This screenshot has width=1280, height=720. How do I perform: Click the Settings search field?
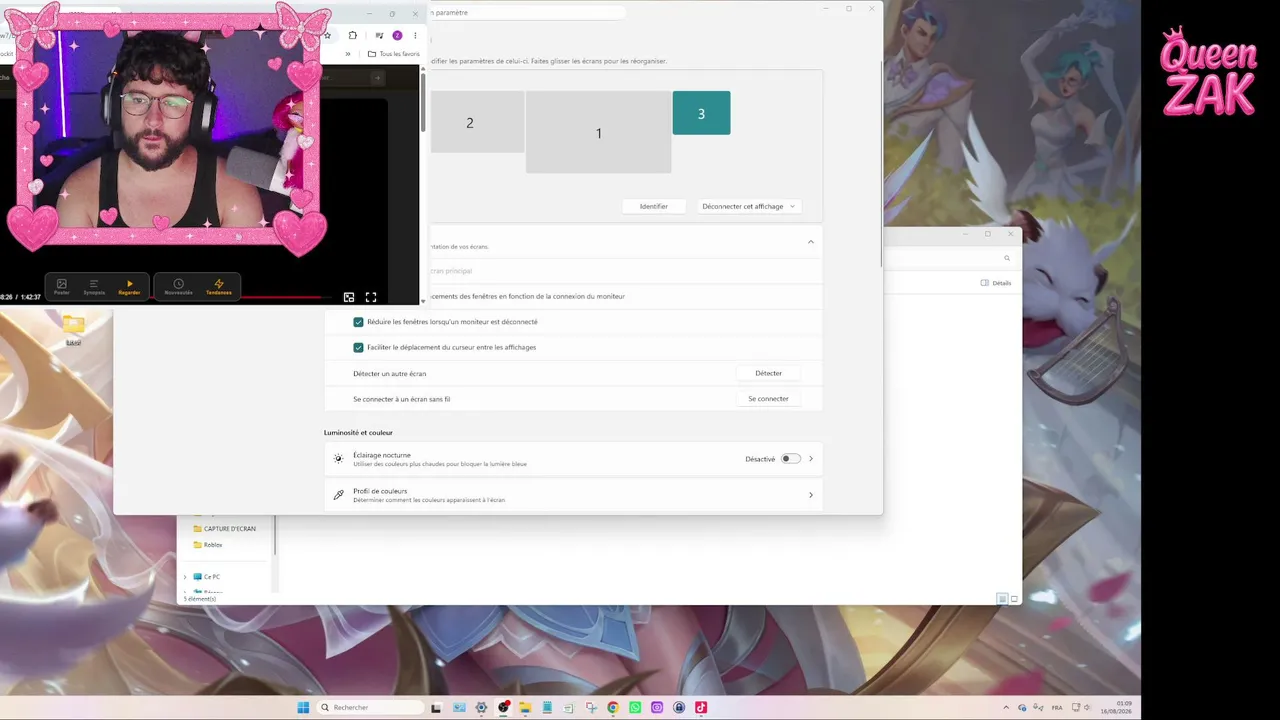coord(526,13)
